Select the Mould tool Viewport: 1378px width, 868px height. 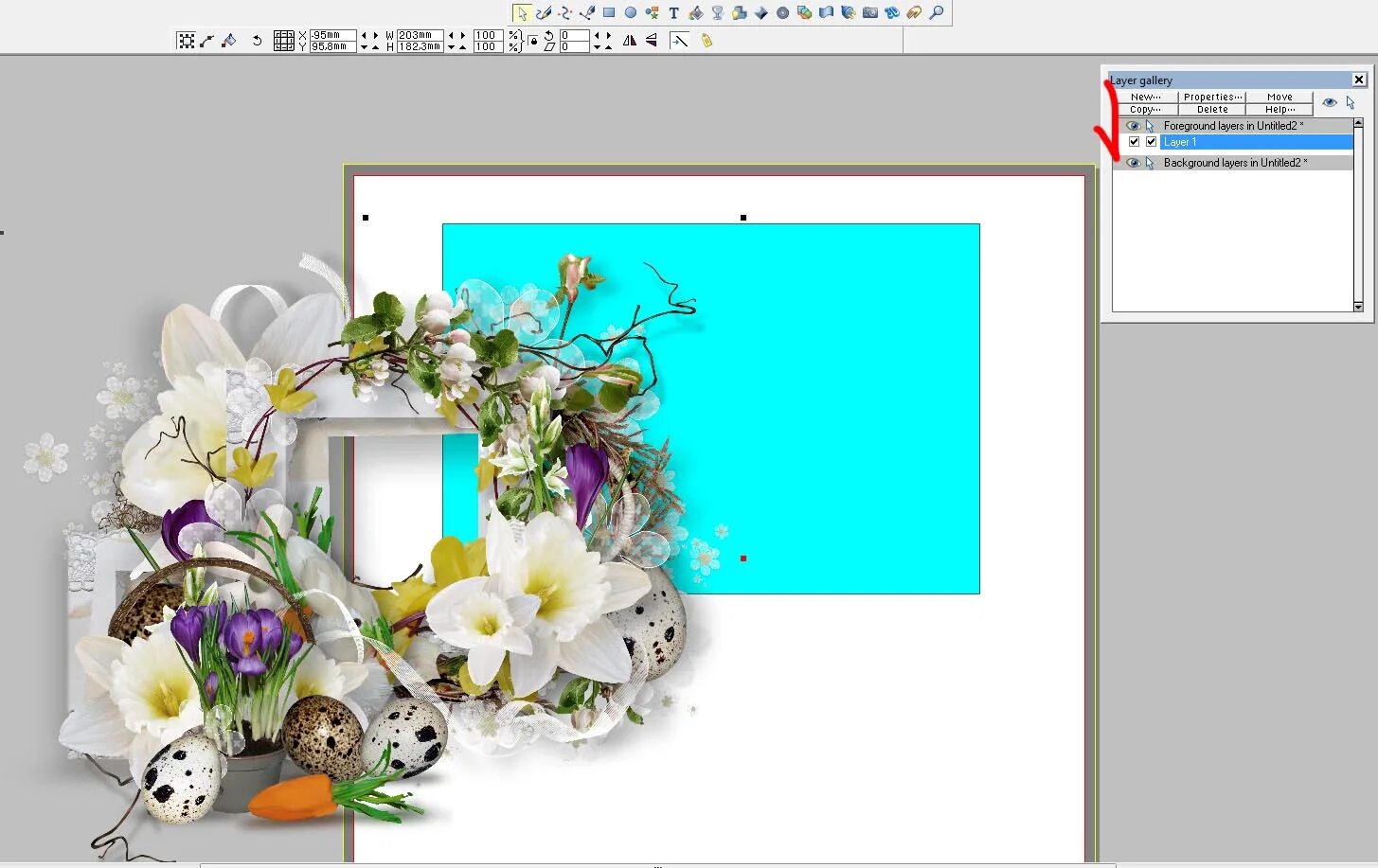[x=827, y=13]
